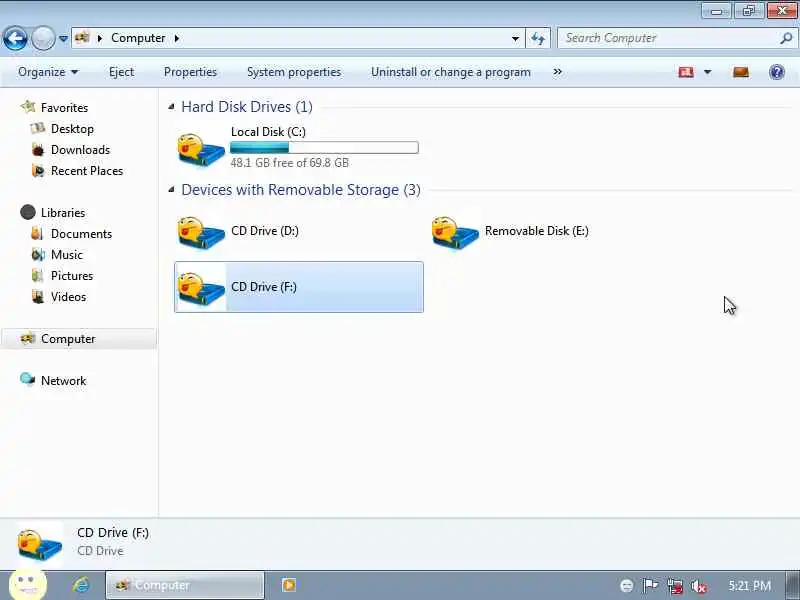Image resolution: width=800 pixels, height=600 pixels.
Task: Open the recent pages dropdown arrow
Action: (63, 38)
